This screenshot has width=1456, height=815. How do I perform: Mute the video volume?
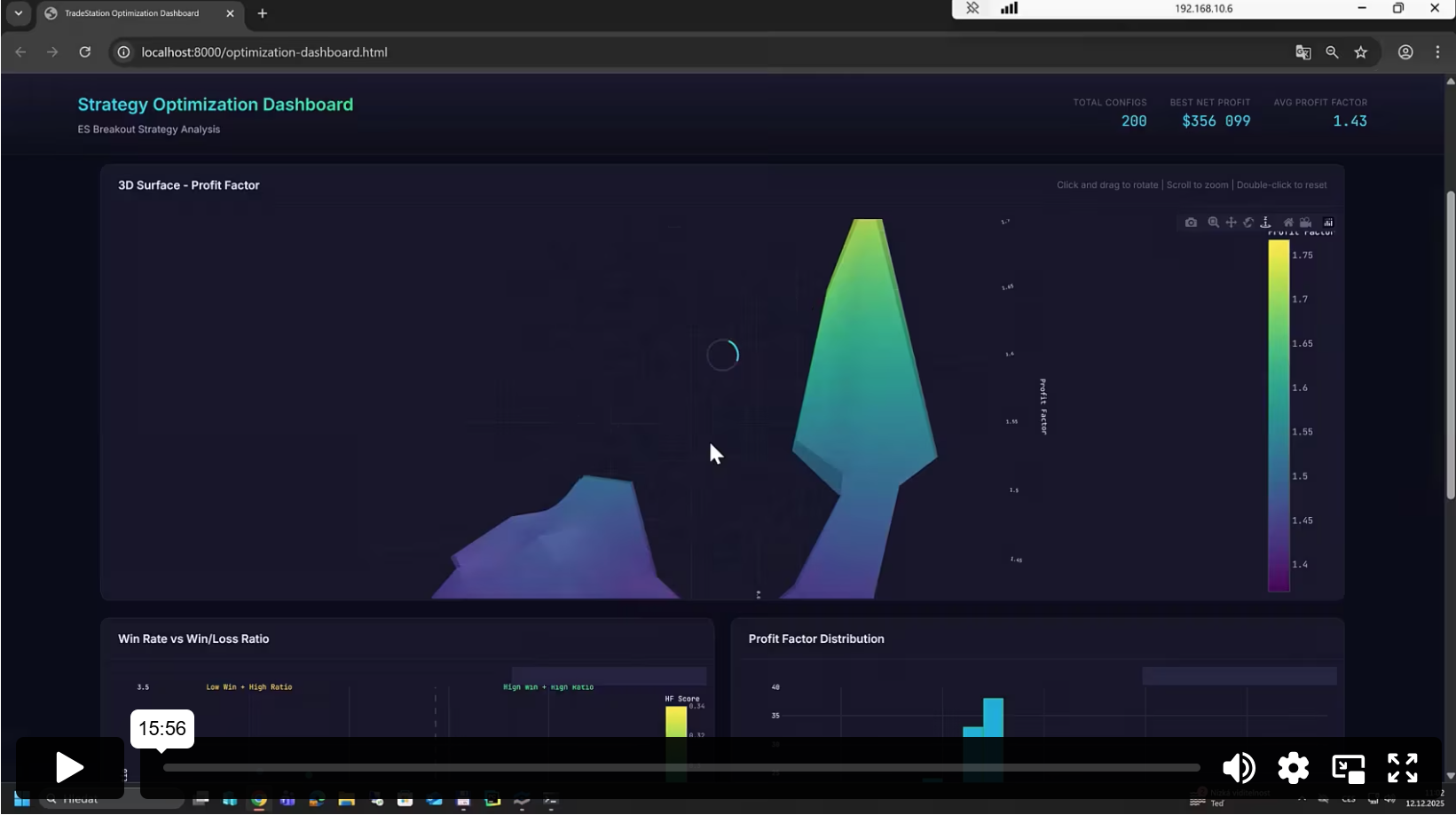[x=1239, y=768]
